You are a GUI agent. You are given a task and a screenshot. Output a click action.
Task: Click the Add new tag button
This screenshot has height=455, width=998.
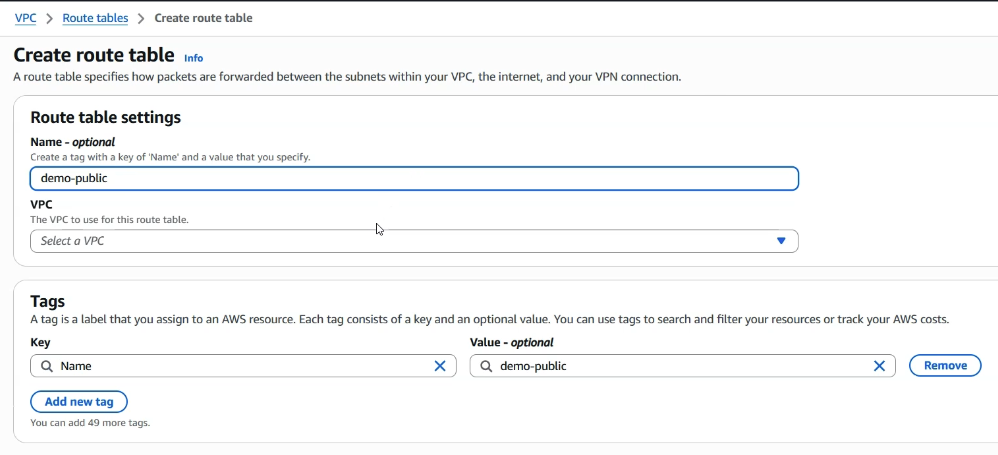79,402
